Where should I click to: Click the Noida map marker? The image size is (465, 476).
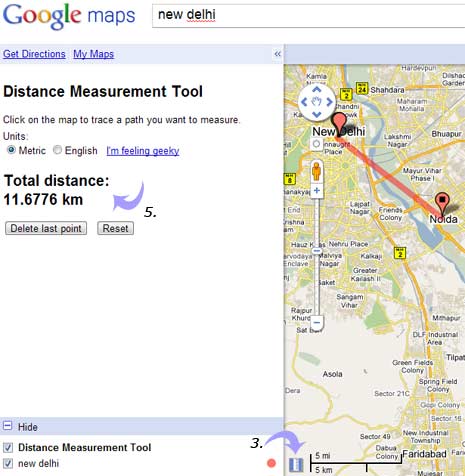point(442,203)
